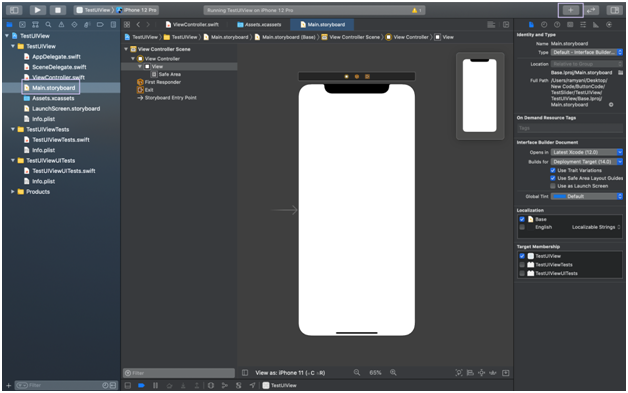628x393 pixels.
Task: Click View Controller Scene in the jump bar
Action: pyautogui.click(x=350, y=37)
